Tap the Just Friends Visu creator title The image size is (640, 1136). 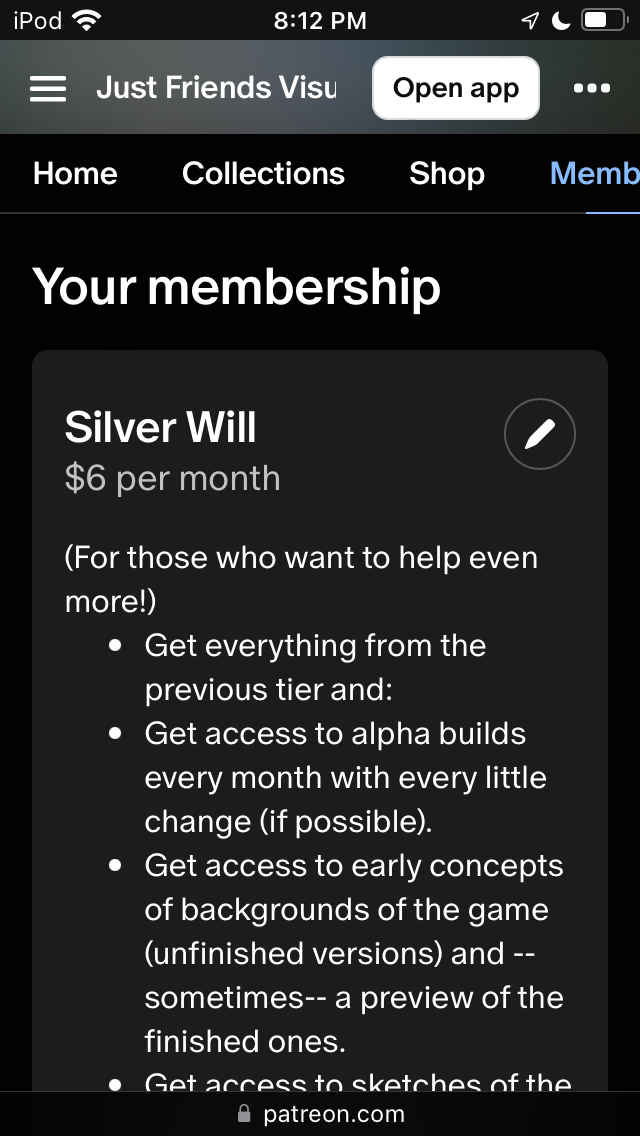[x=216, y=89]
